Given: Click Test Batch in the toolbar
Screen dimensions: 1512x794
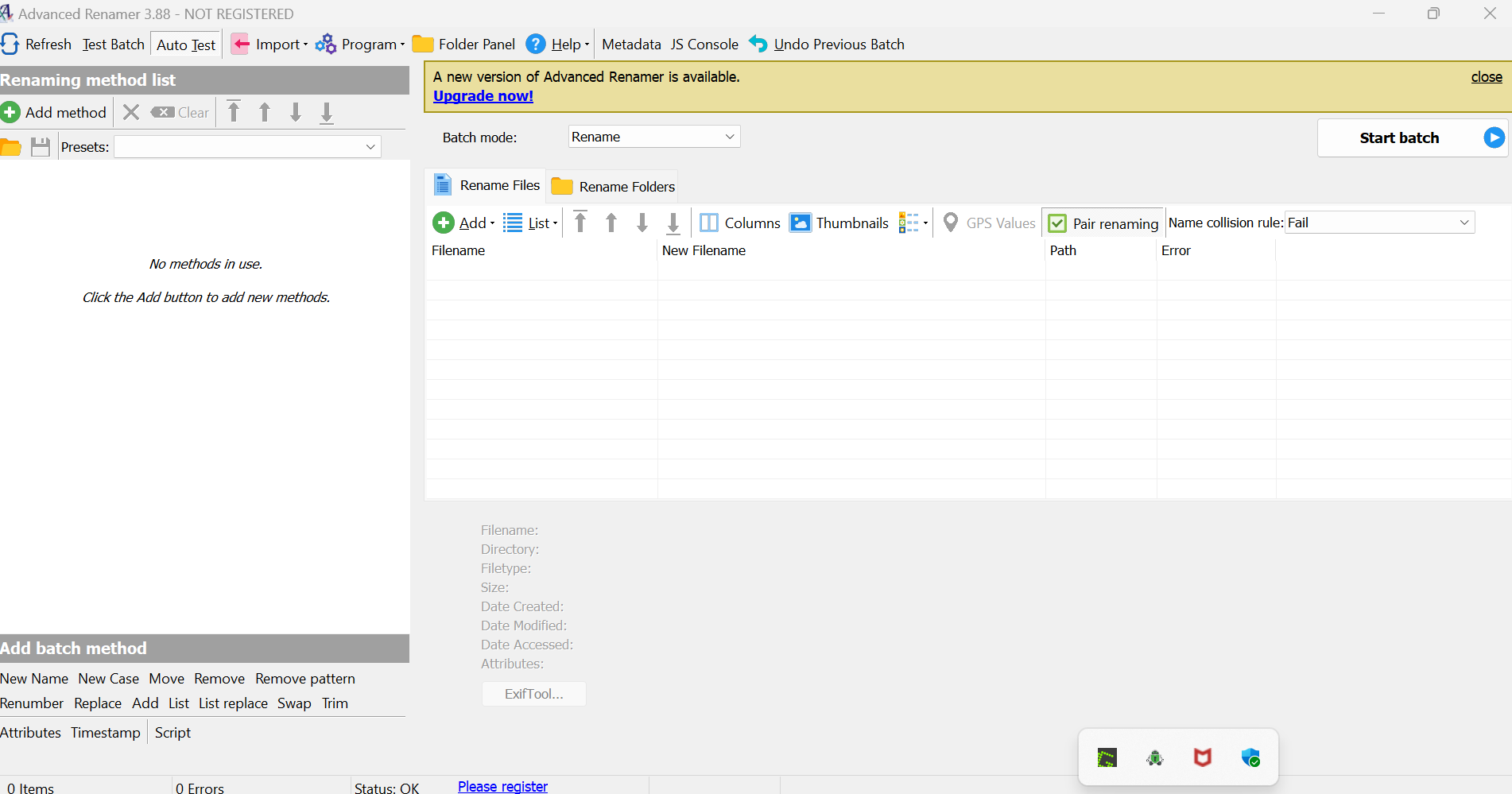Looking at the screenshot, I should 114,45.
